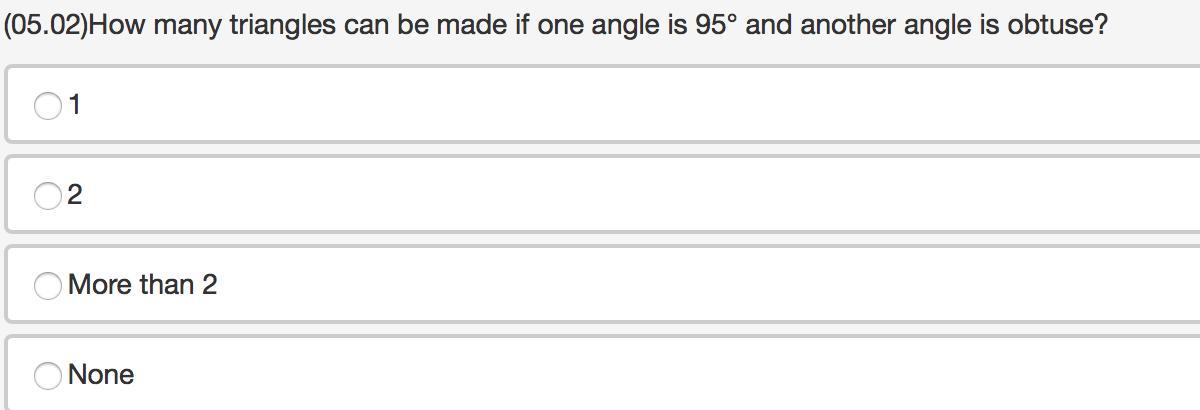Image resolution: width=1200 pixels, height=410 pixels.
Task: Choose the None radio button
Action: click(x=48, y=375)
